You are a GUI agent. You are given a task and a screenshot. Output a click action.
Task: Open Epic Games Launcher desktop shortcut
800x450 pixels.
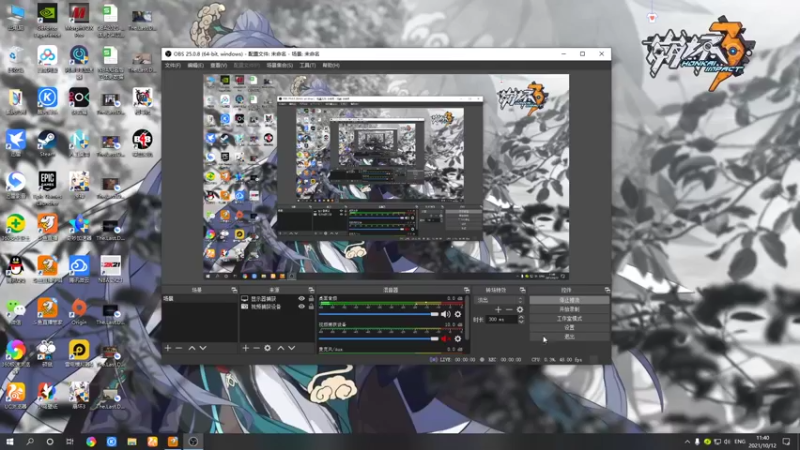[47, 189]
